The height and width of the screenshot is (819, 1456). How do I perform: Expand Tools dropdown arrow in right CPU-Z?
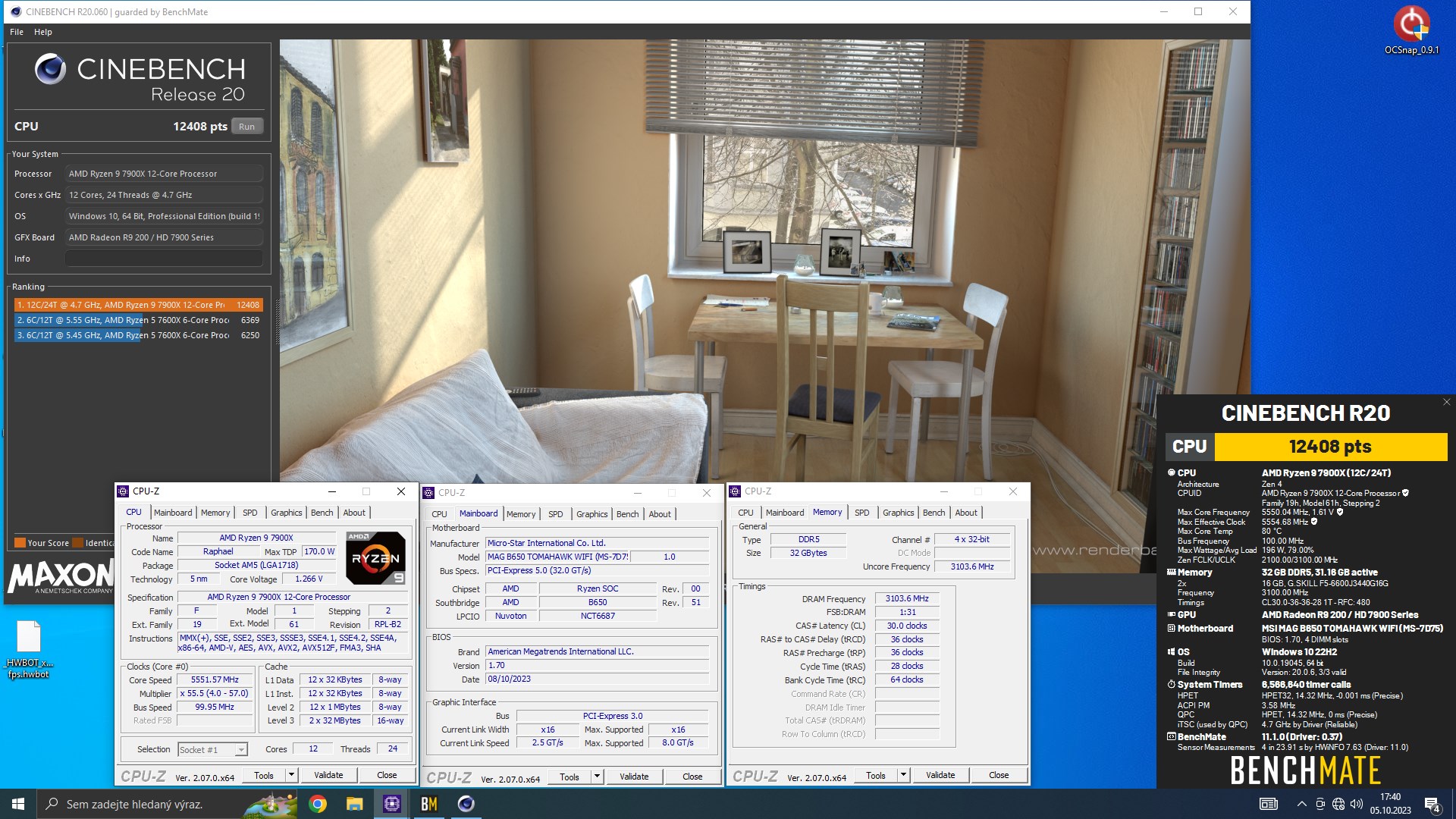pos(903,775)
